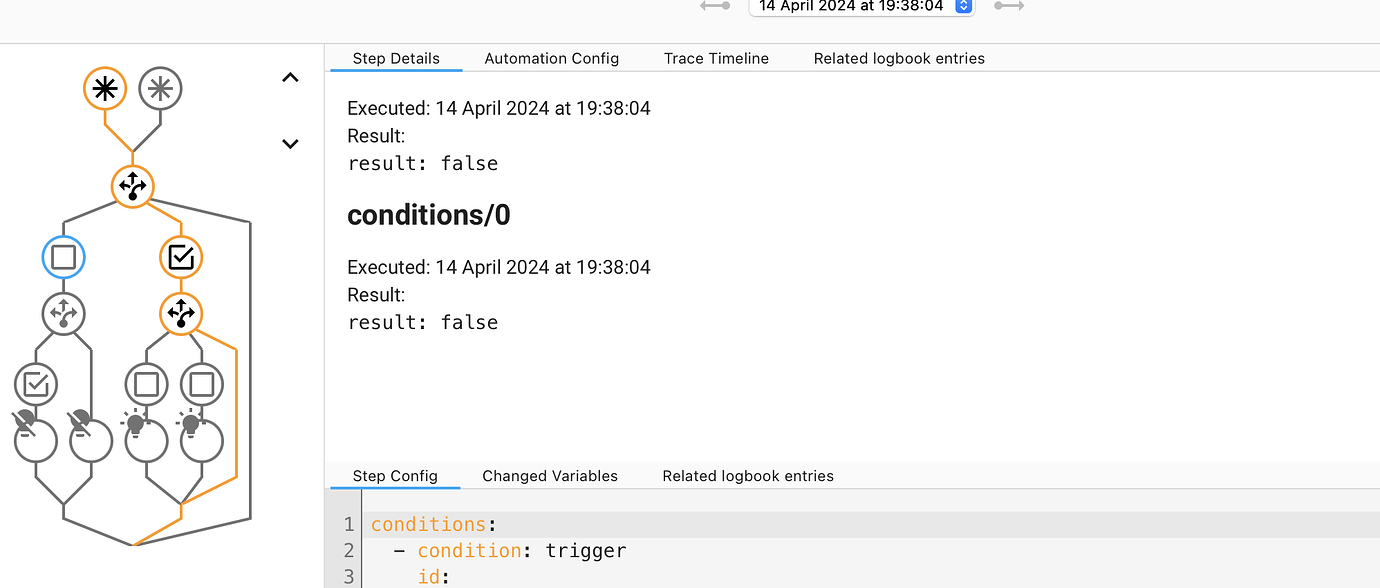
Task: Click the 'conditions:' code line
Action: coord(434,524)
